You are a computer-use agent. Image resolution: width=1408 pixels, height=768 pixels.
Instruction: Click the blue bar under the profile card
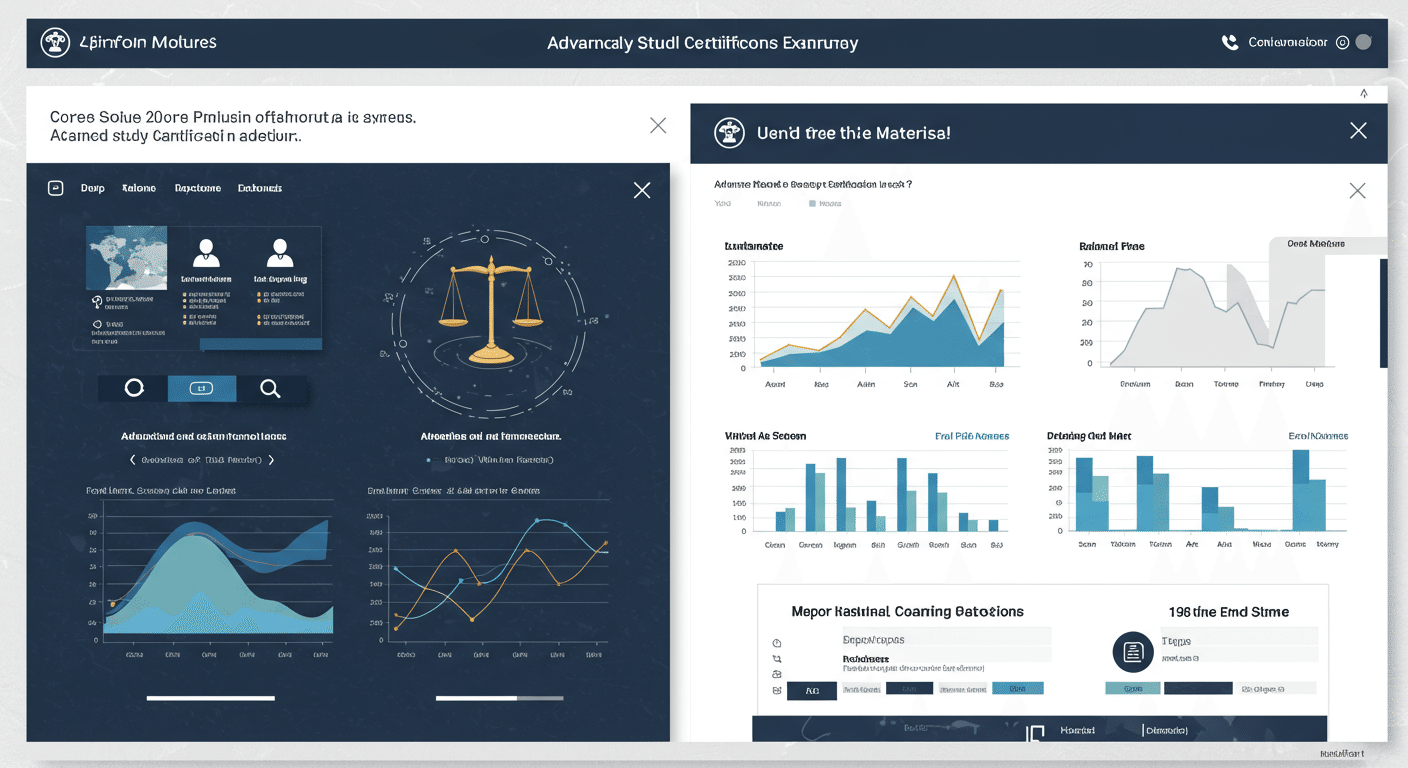(x=261, y=343)
